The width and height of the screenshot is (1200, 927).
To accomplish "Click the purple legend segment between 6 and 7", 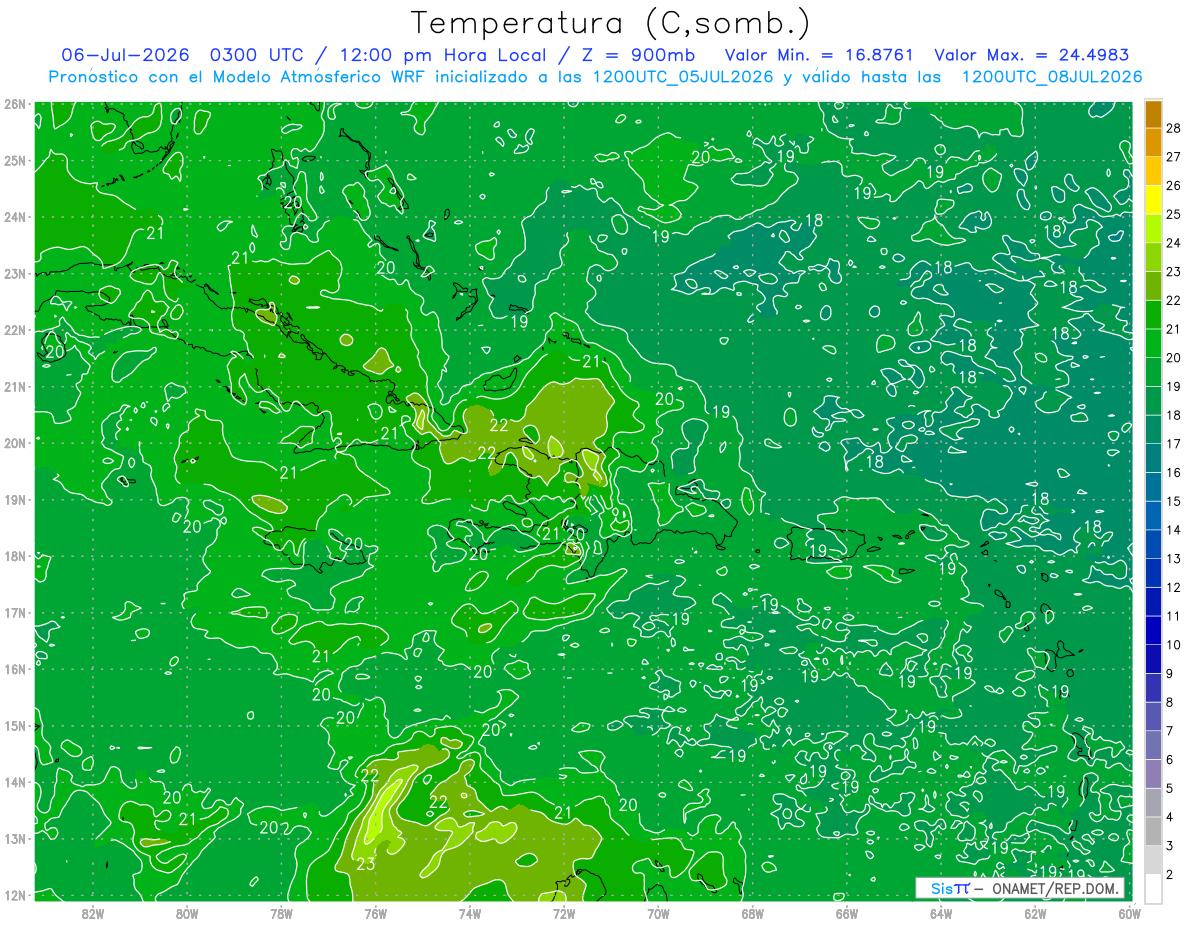I will click(1153, 745).
